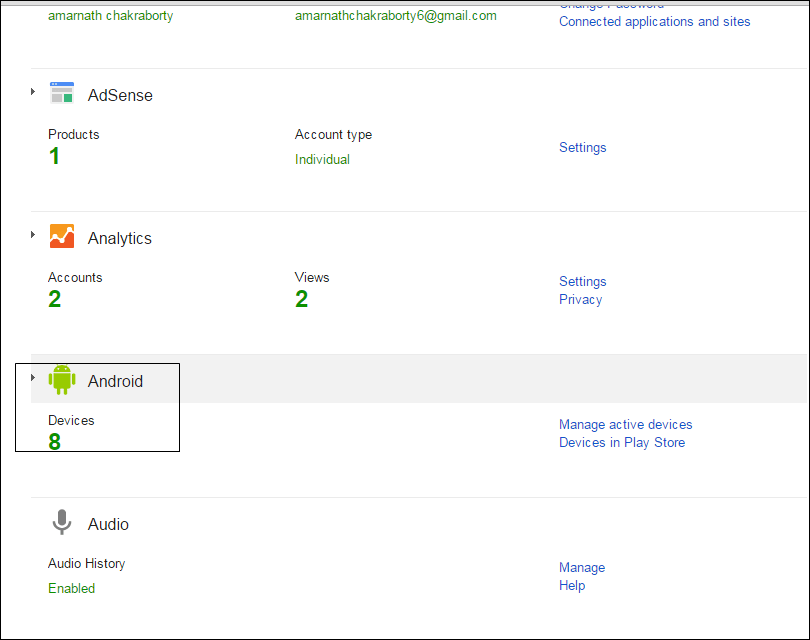
Task: Click the Products label under AdSense
Action: (x=73, y=134)
